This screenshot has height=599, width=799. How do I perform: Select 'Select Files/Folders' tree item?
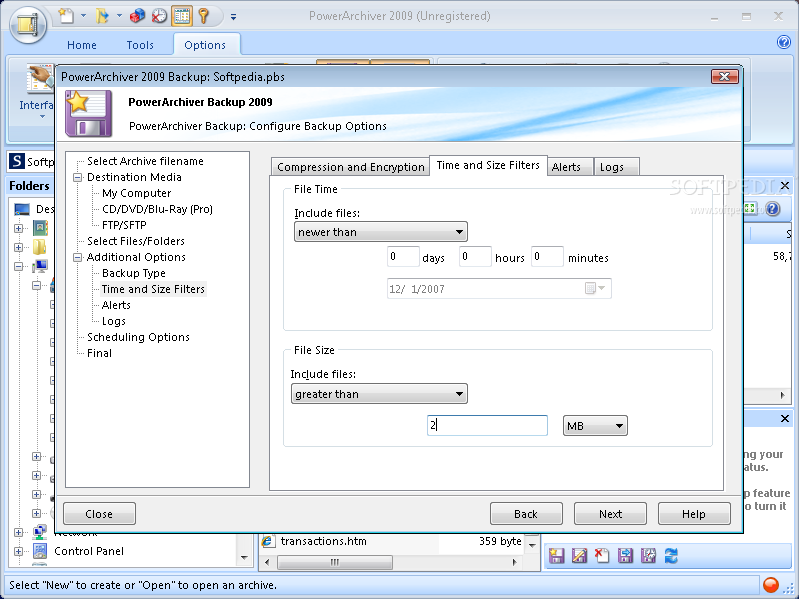(136, 241)
